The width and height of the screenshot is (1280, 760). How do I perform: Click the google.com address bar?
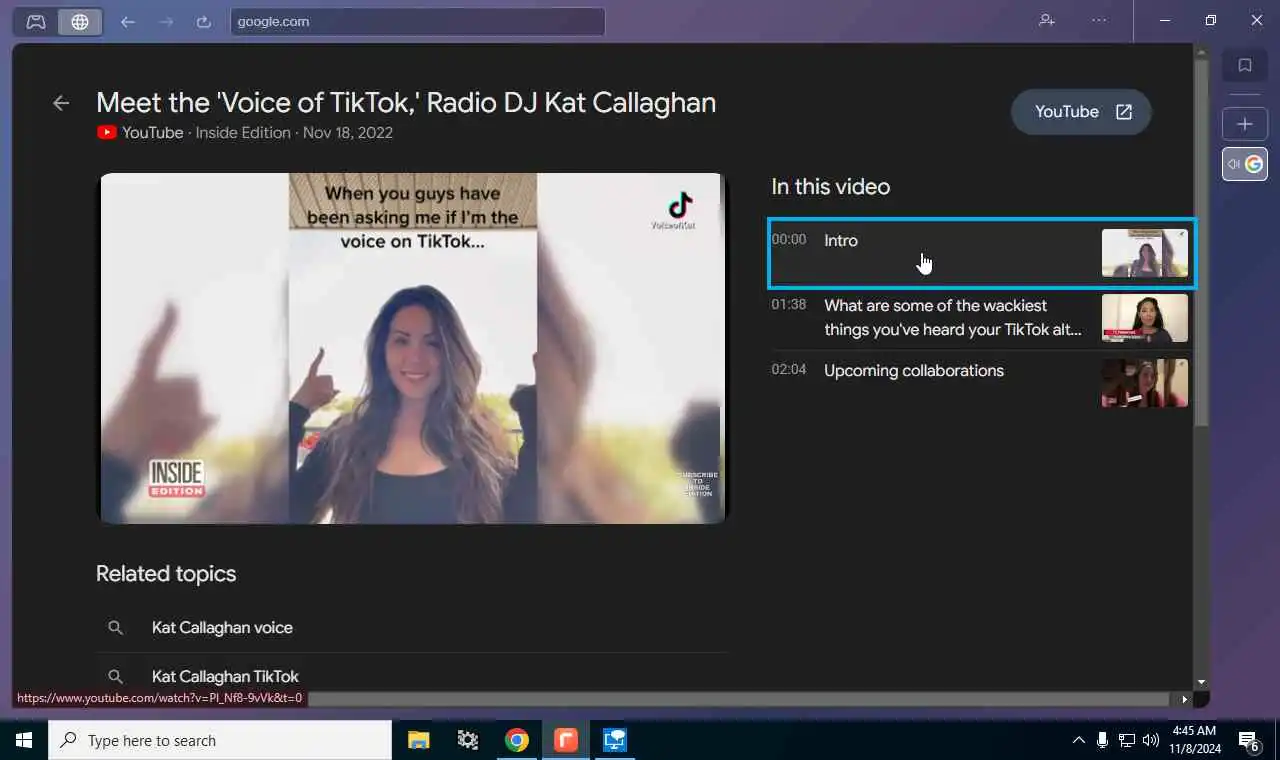pos(417,21)
